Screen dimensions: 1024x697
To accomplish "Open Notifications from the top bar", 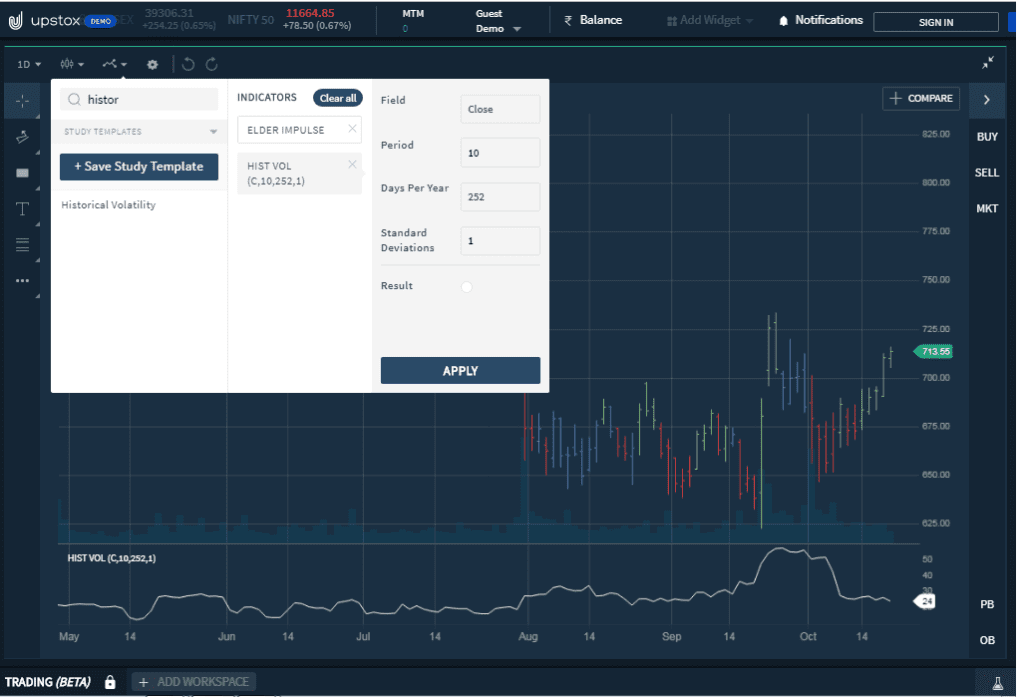I will 820,20.
